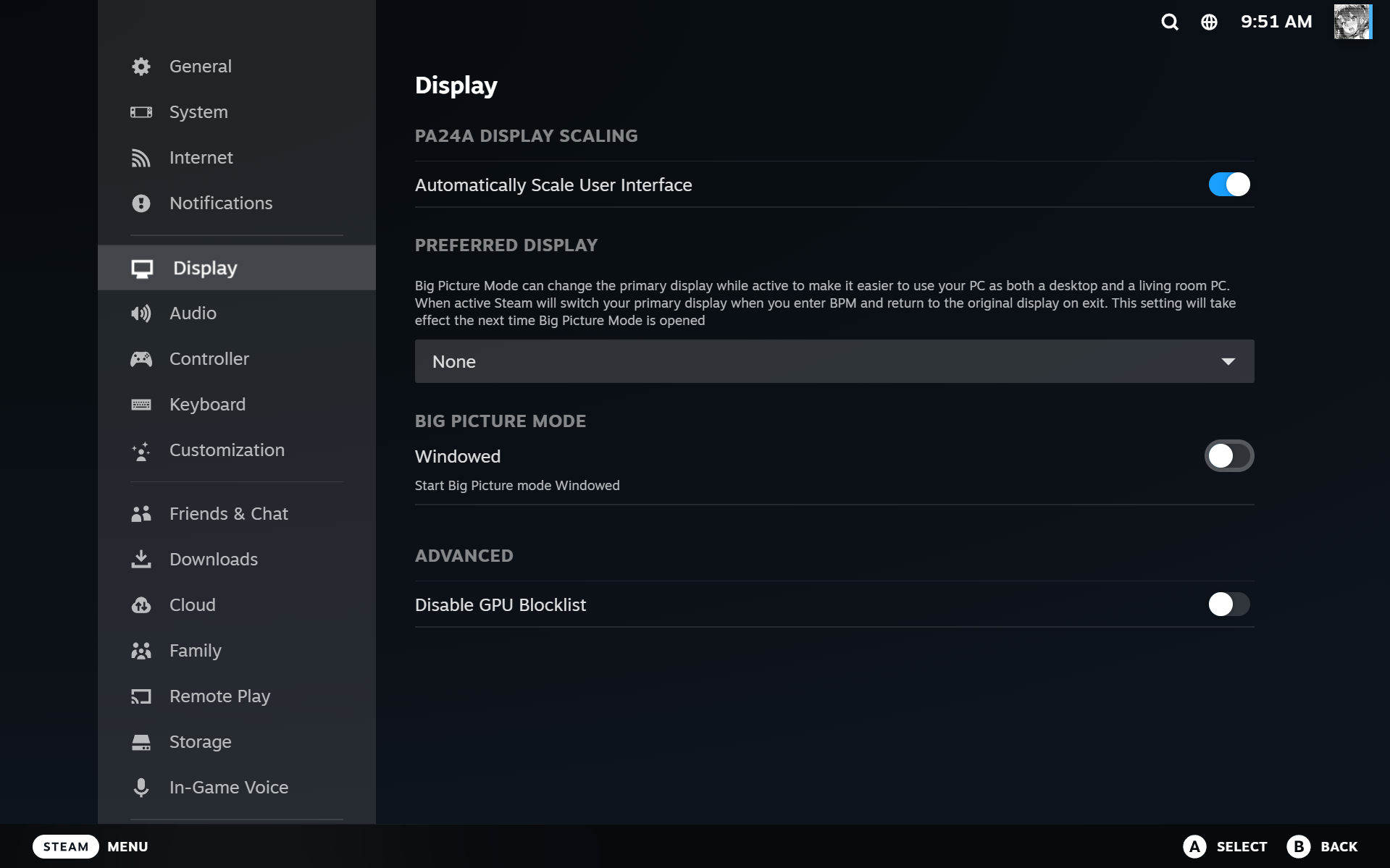Click 'Start Big Picture mode Windowed' text
Viewport: 1390px width, 868px height.
[517, 486]
